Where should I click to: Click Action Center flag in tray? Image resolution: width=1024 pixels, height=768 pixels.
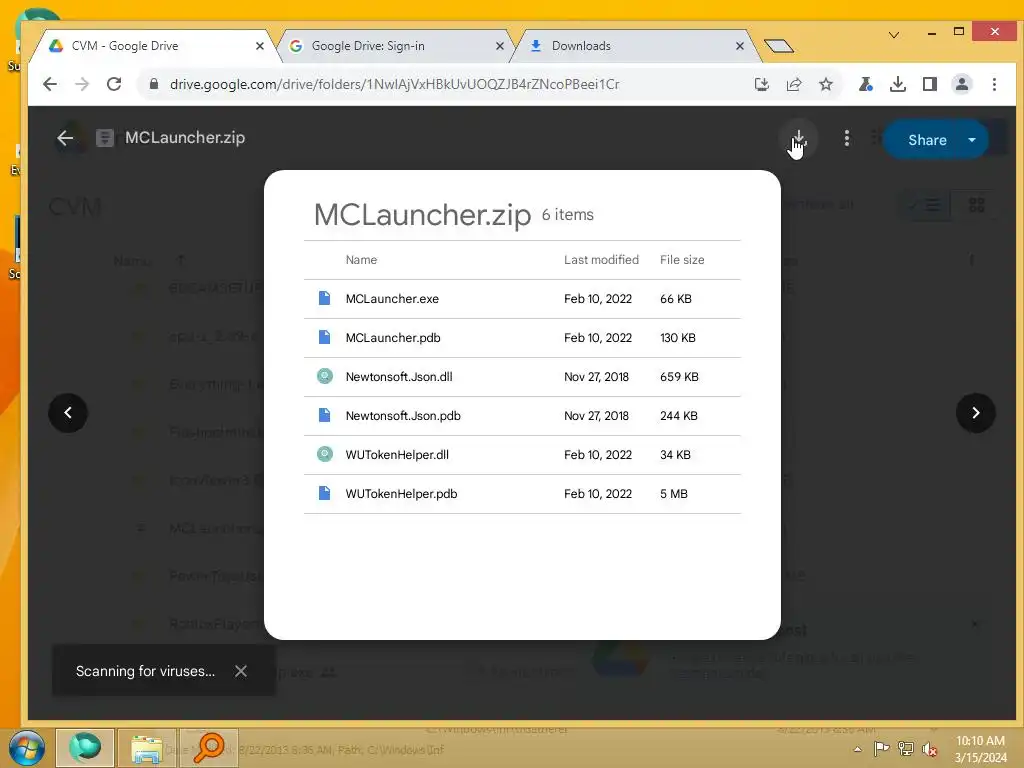click(x=881, y=748)
